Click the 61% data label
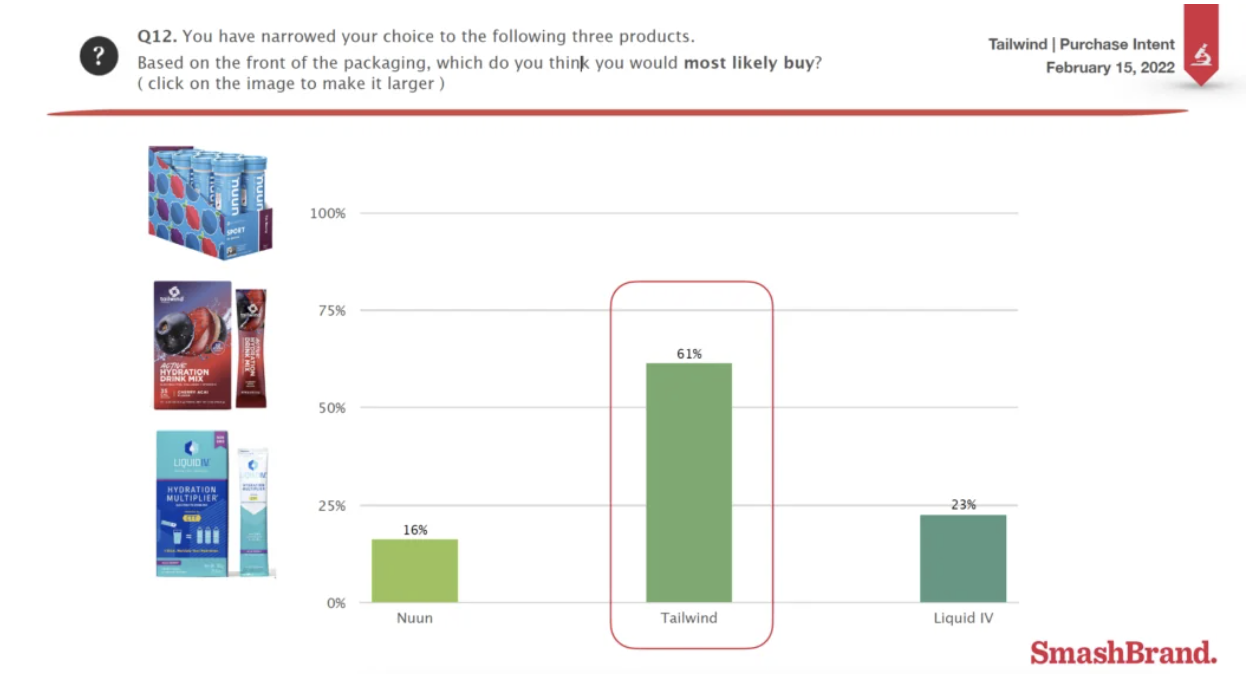 point(689,354)
